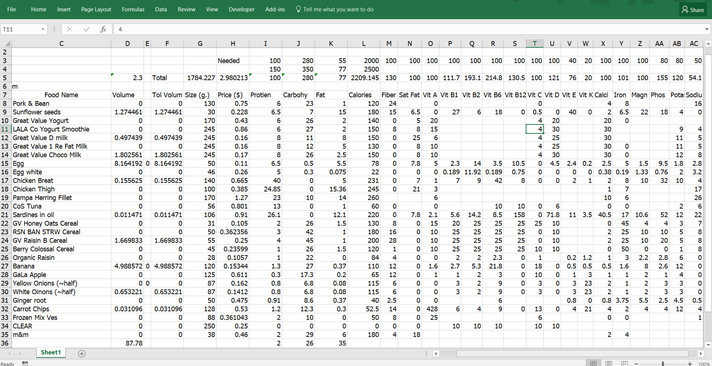Screen dimensions: 712x366
Task: Click the 'Pampa Herring Fillet' cell
Action: pos(61,198)
